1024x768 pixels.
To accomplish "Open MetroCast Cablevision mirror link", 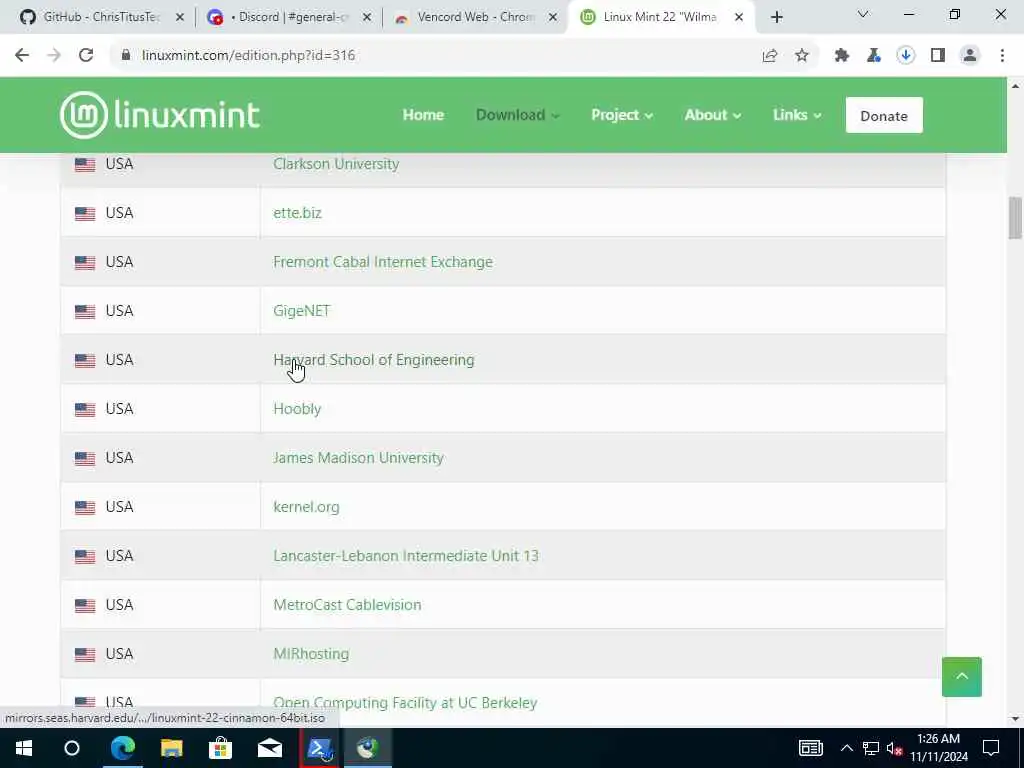I will pos(347,605).
